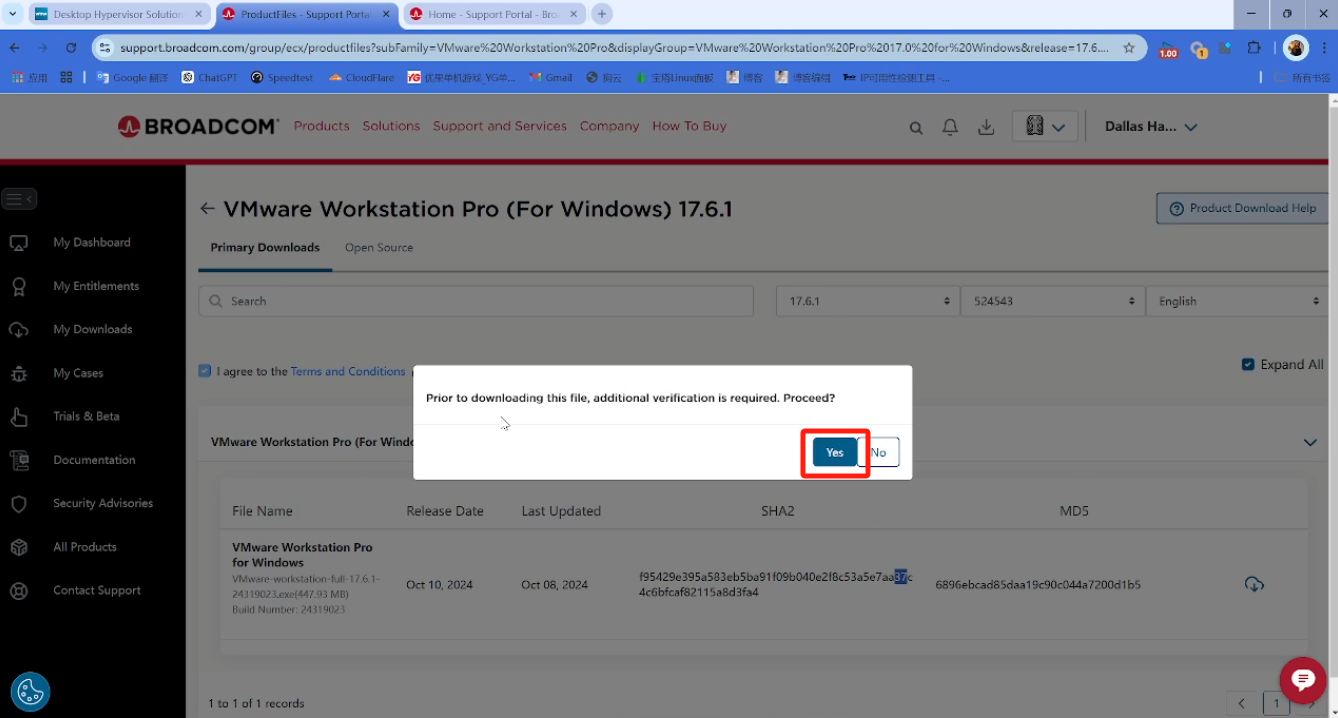Click the download cloud icon for VMware Workstation Pro
The height and width of the screenshot is (718, 1338).
[1254, 584]
